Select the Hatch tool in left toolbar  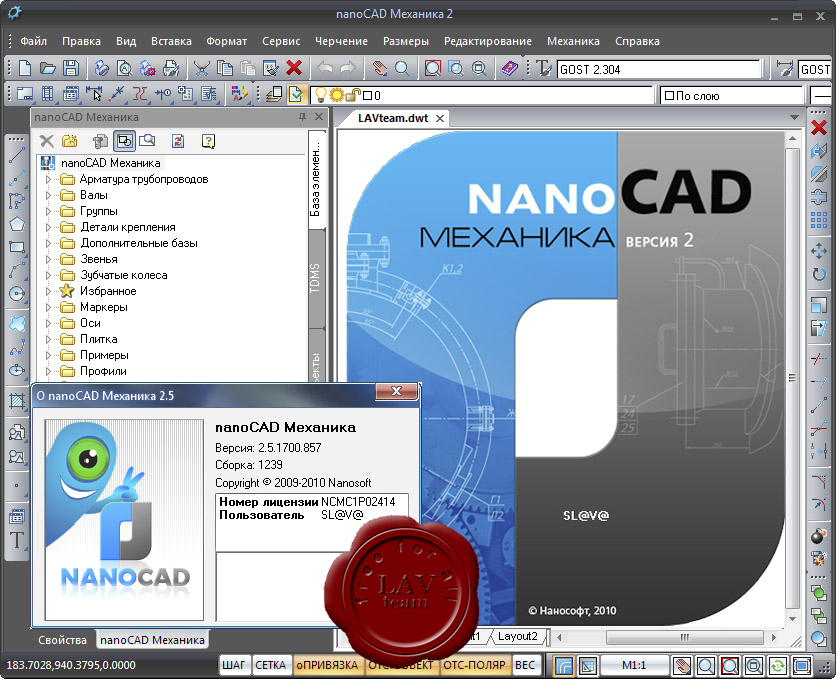pos(17,401)
